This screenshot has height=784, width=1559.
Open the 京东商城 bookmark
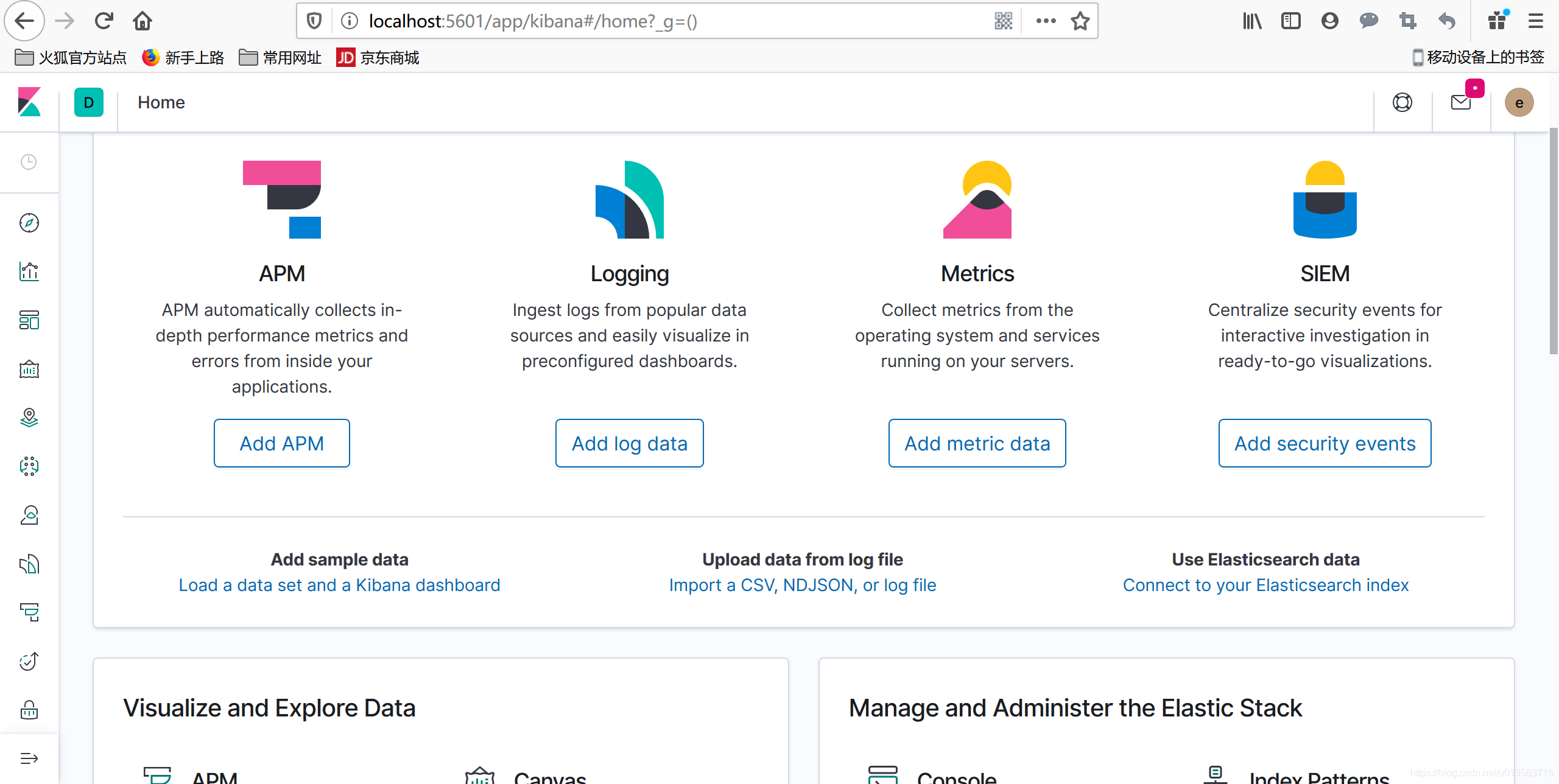tap(378, 58)
